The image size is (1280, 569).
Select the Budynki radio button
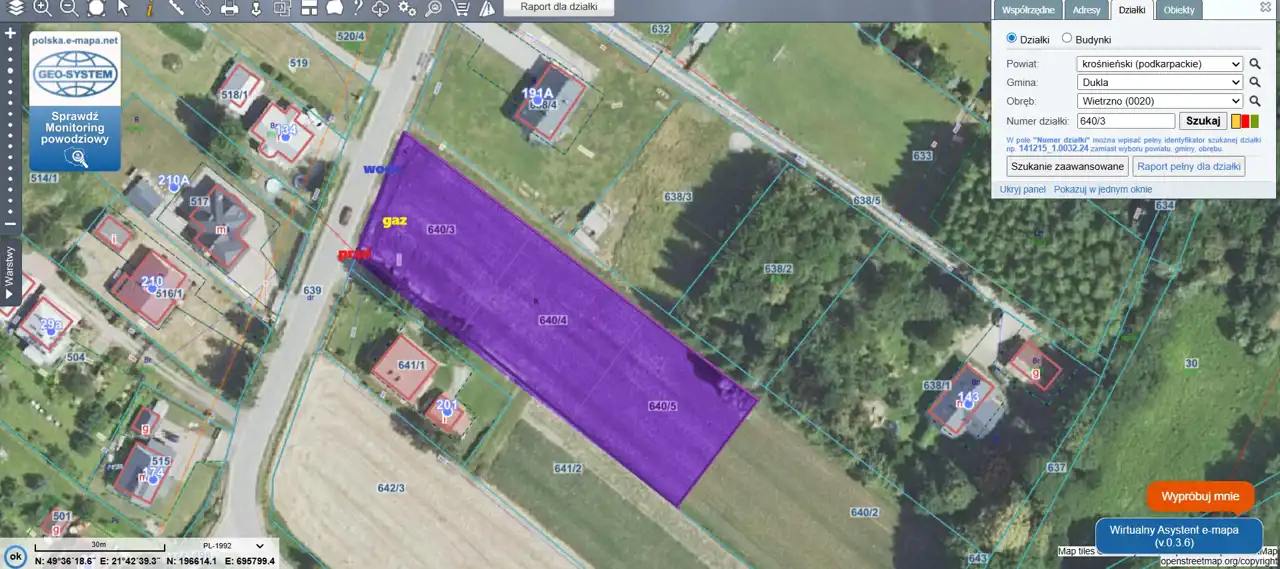(x=1067, y=39)
